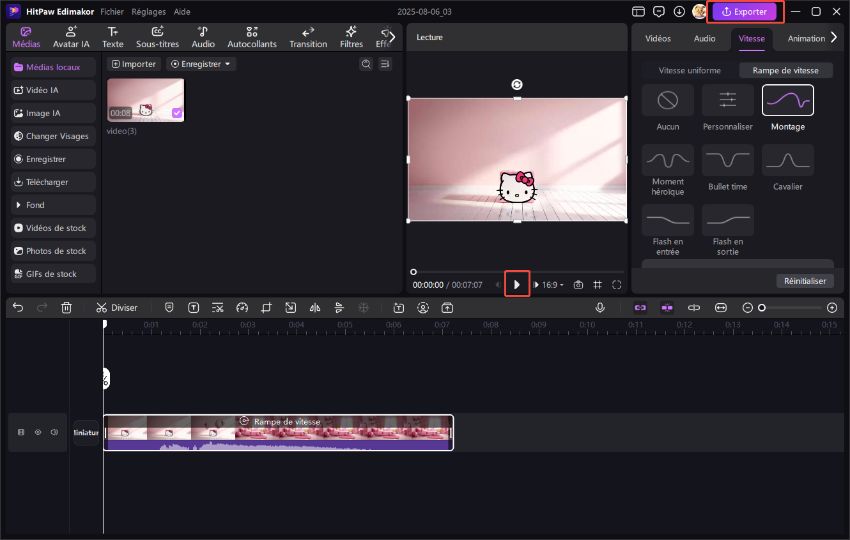Click the rotate handle above the preview
850x540 pixels.
517,85
